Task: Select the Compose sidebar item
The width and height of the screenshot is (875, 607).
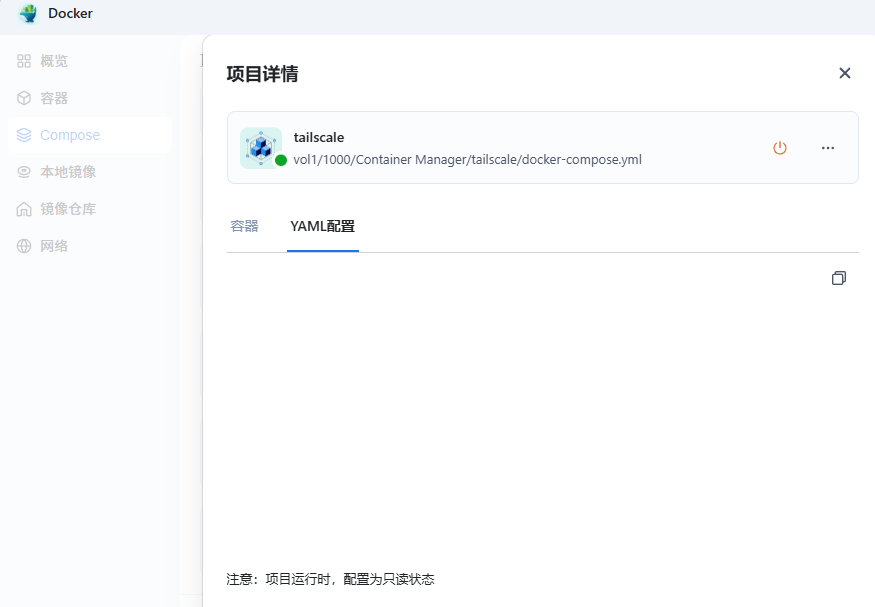Action: (90, 135)
